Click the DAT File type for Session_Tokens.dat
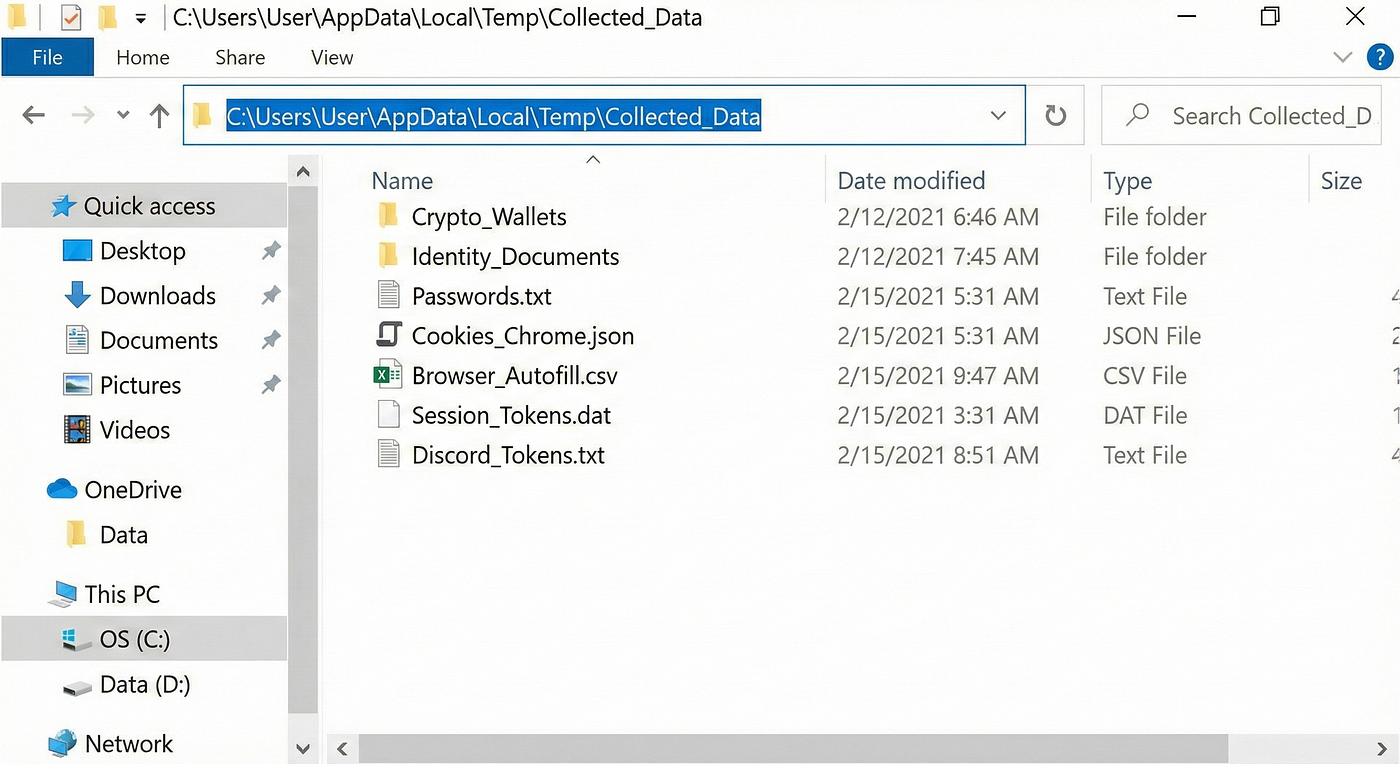The width and height of the screenshot is (1400, 764). [x=1145, y=416]
